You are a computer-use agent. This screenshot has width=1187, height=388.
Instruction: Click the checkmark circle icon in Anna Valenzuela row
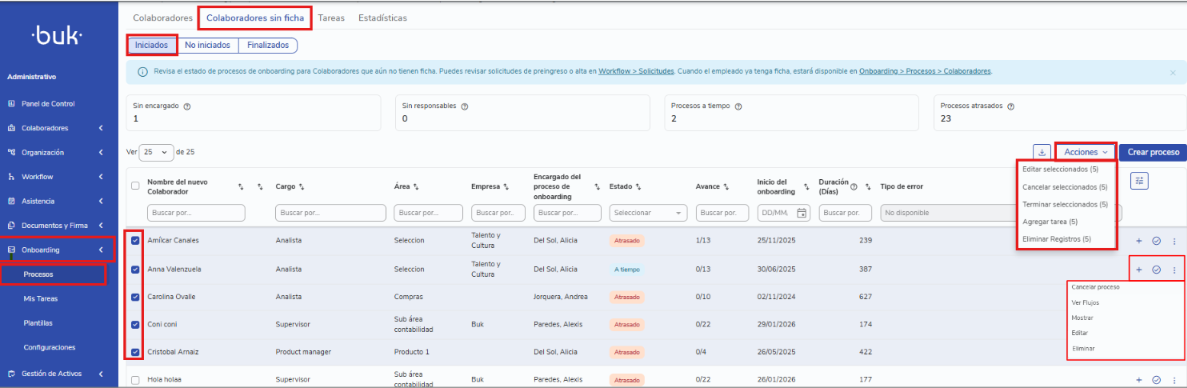click(x=1156, y=269)
